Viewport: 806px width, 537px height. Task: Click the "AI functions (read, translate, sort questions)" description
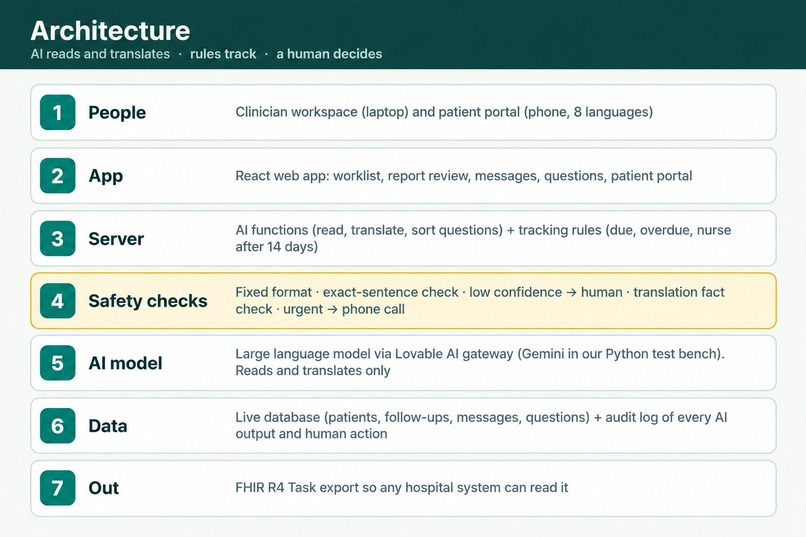pyautogui.click(x=483, y=238)
